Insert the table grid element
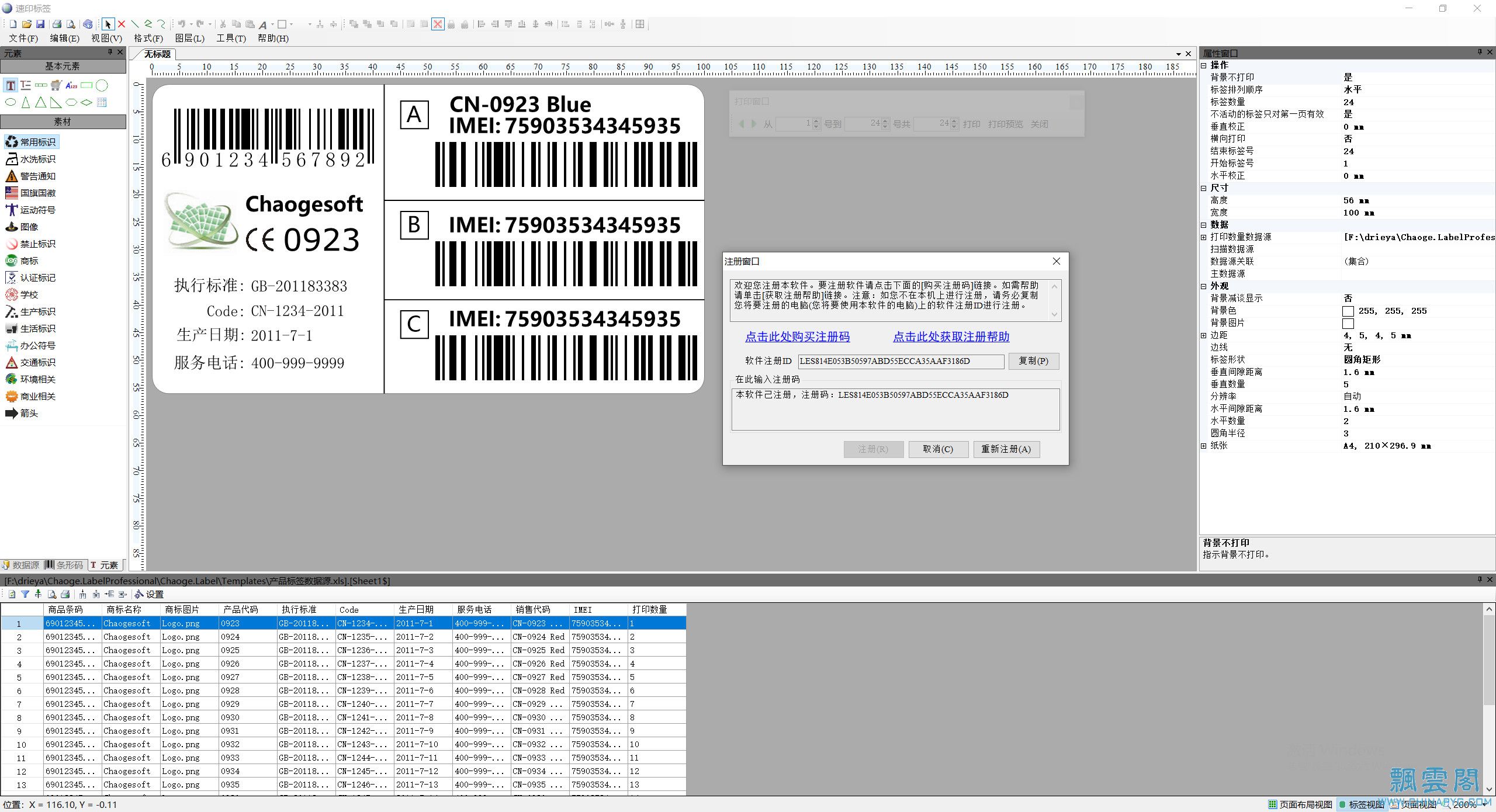The height and width of the screenshot is (812, 1496). coord(102,102)
